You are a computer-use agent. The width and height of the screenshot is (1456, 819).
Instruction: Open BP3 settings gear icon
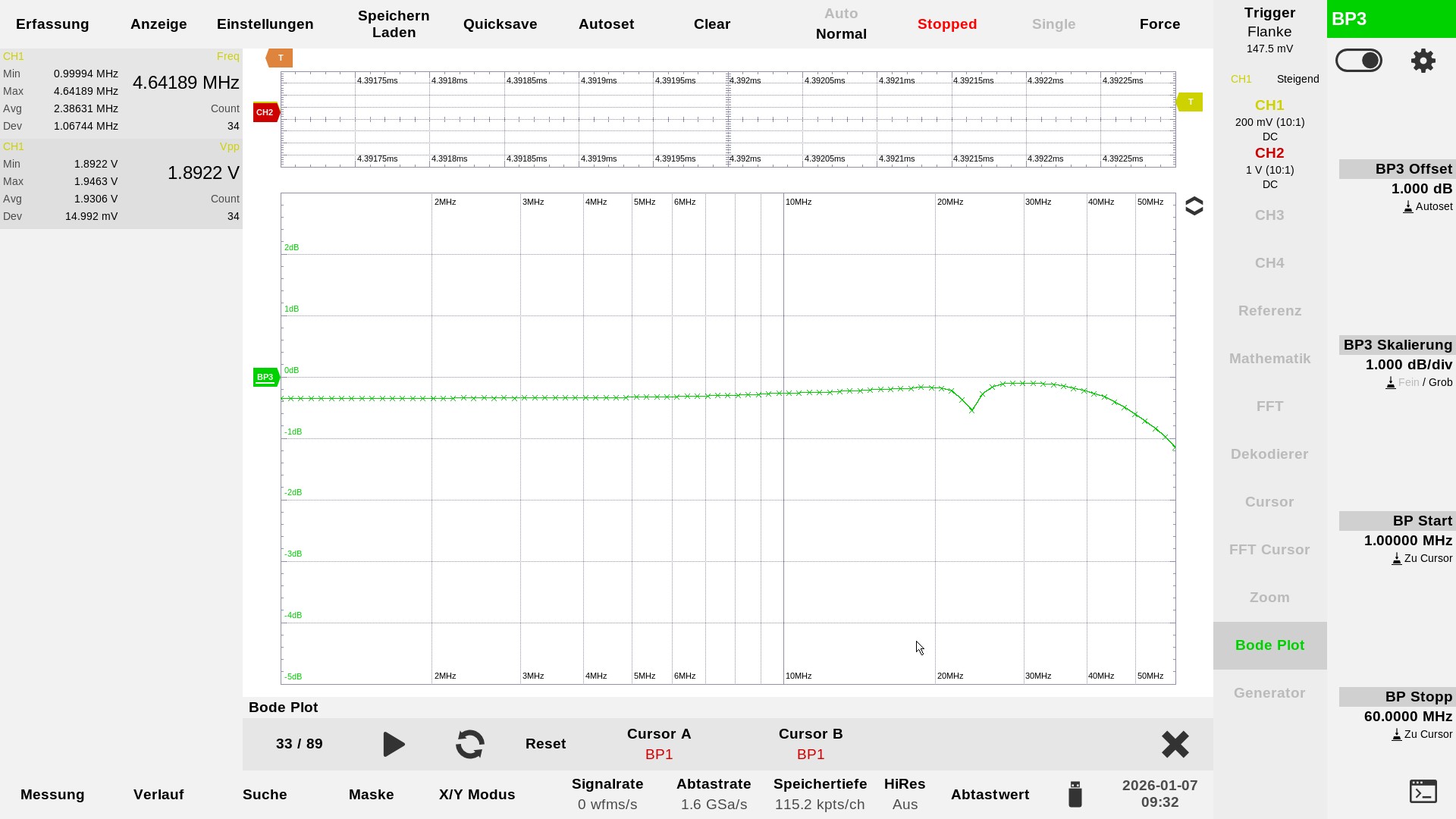(1423, 61)
